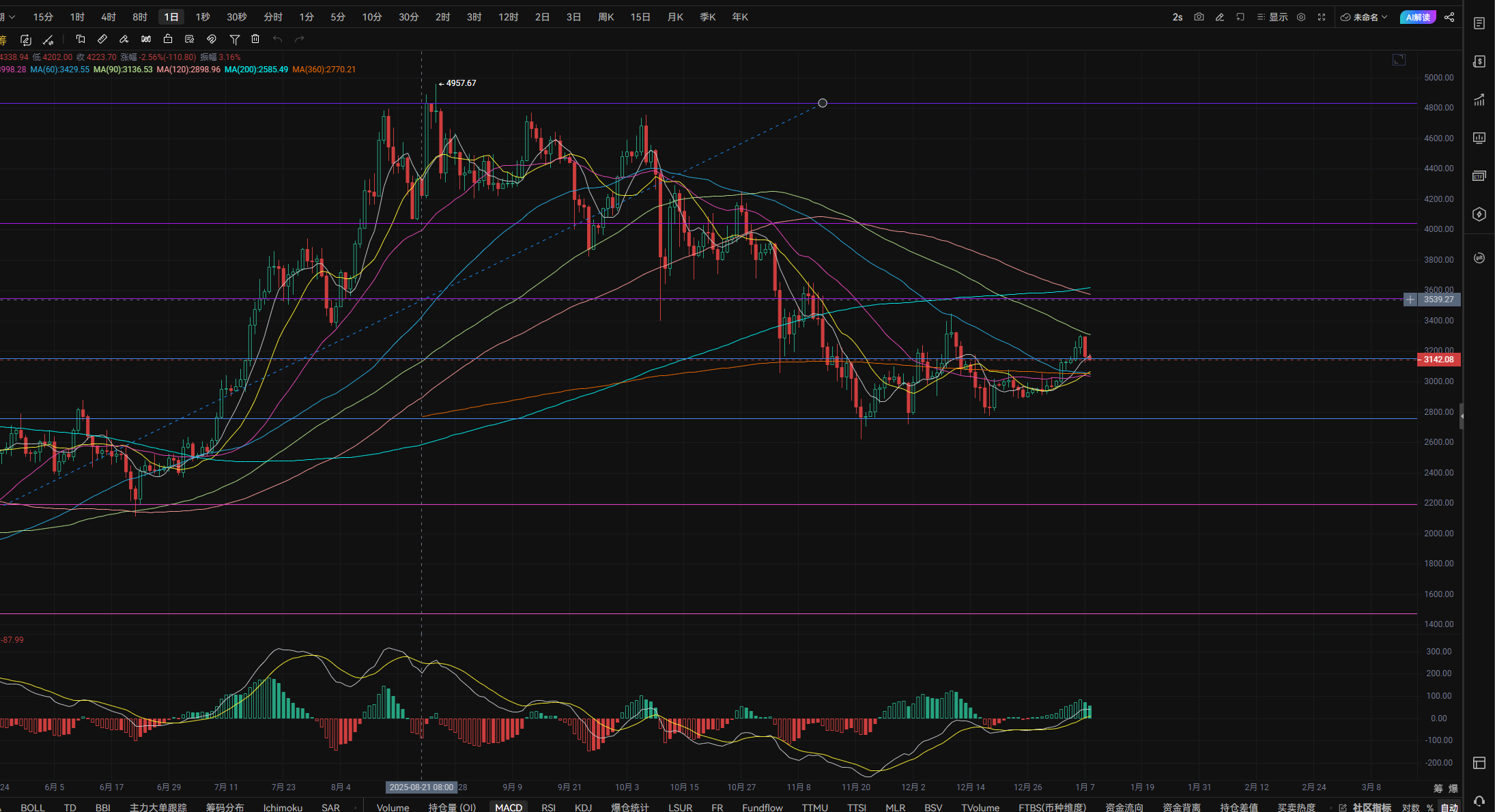Open the hexagon chart settings icon

(1301, 17)
